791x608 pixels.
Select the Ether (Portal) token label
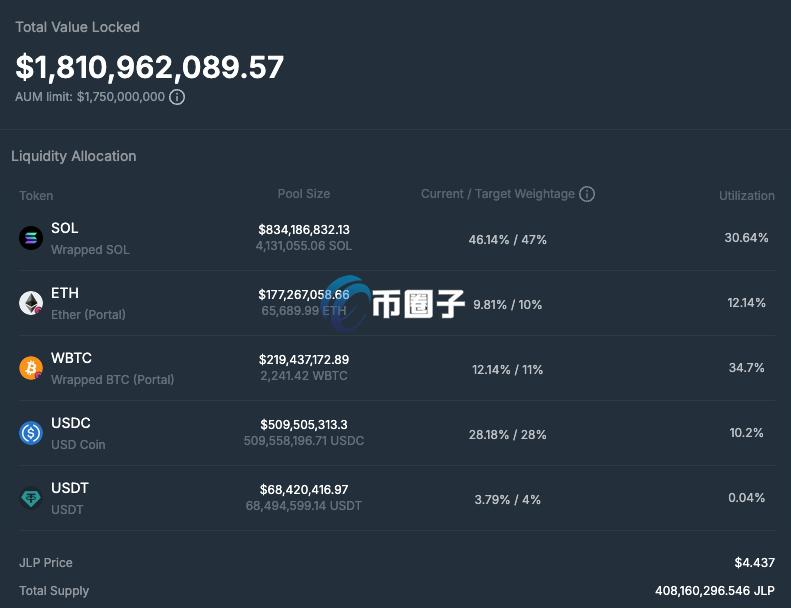88,315
